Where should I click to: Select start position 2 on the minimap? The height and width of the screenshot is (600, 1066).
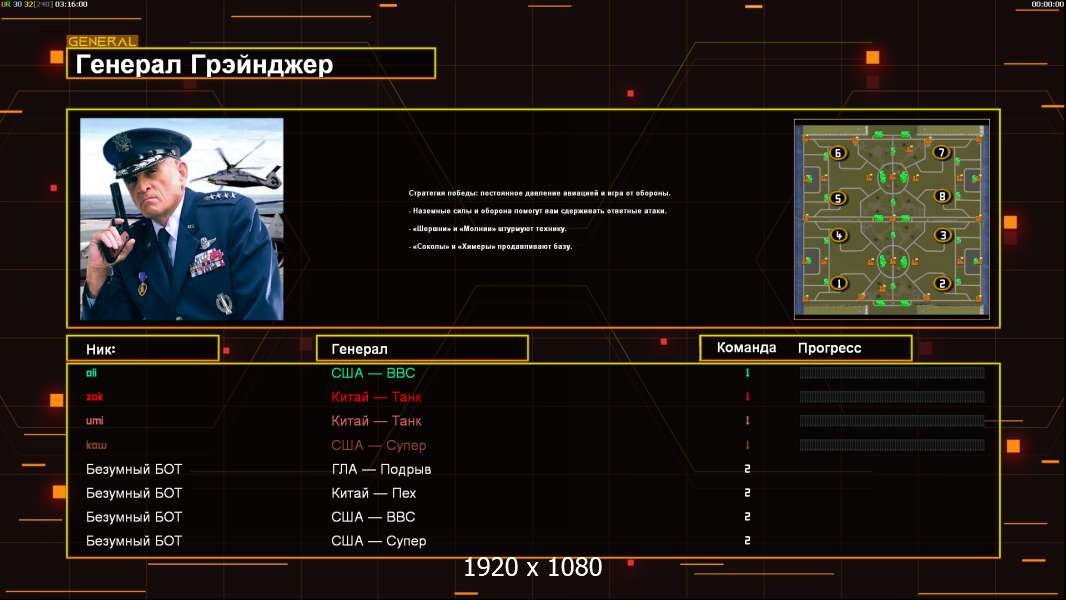(942, 283)
